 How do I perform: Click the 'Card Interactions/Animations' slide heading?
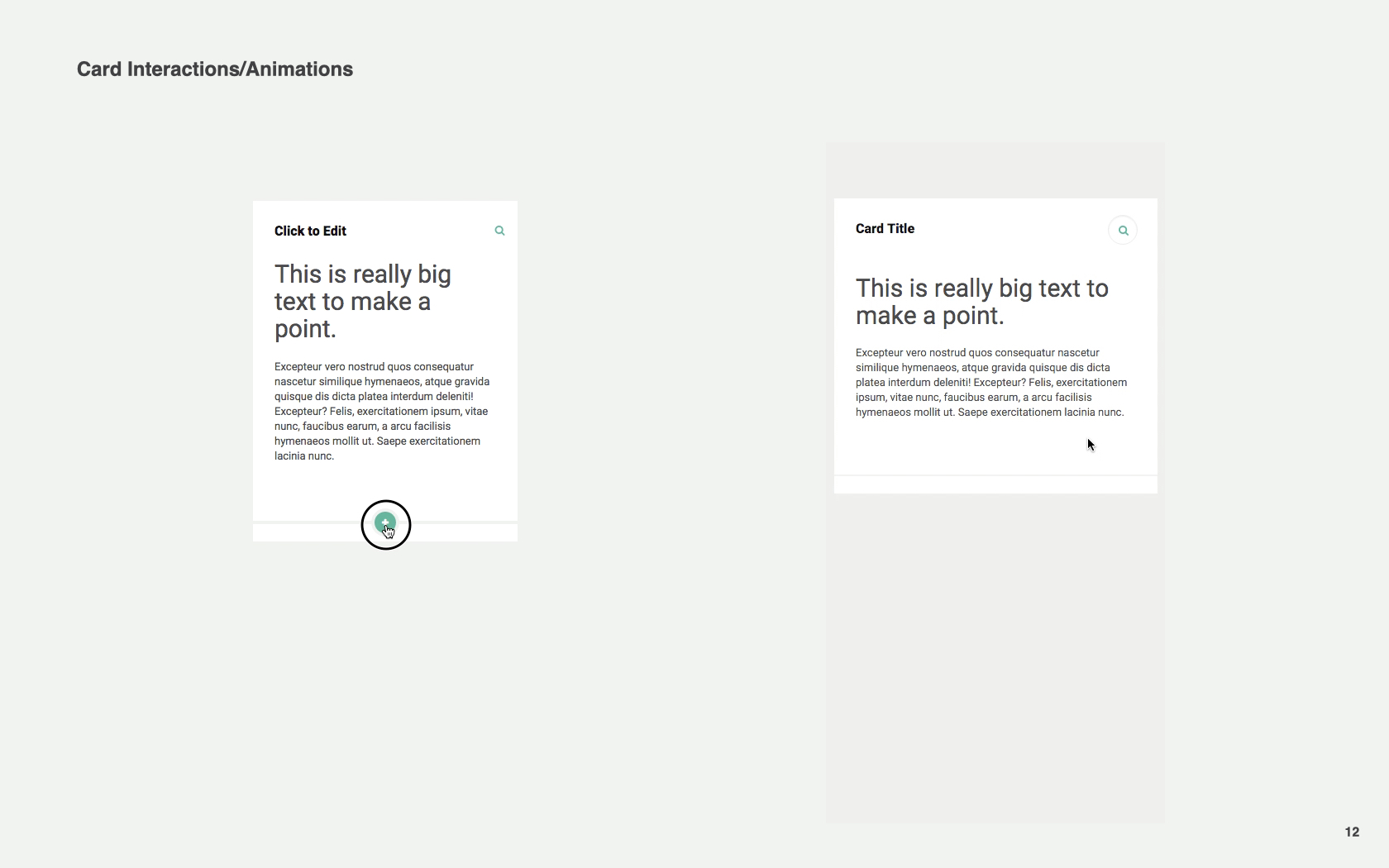(215, 69)
